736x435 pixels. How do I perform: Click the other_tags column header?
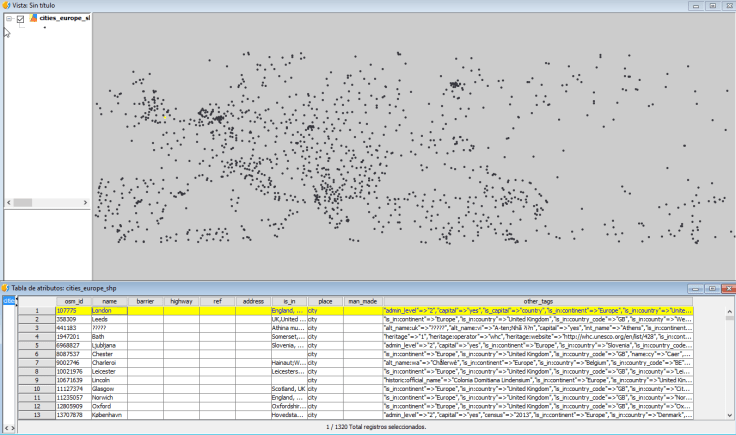pyautogui.click(x=538, y=300)
